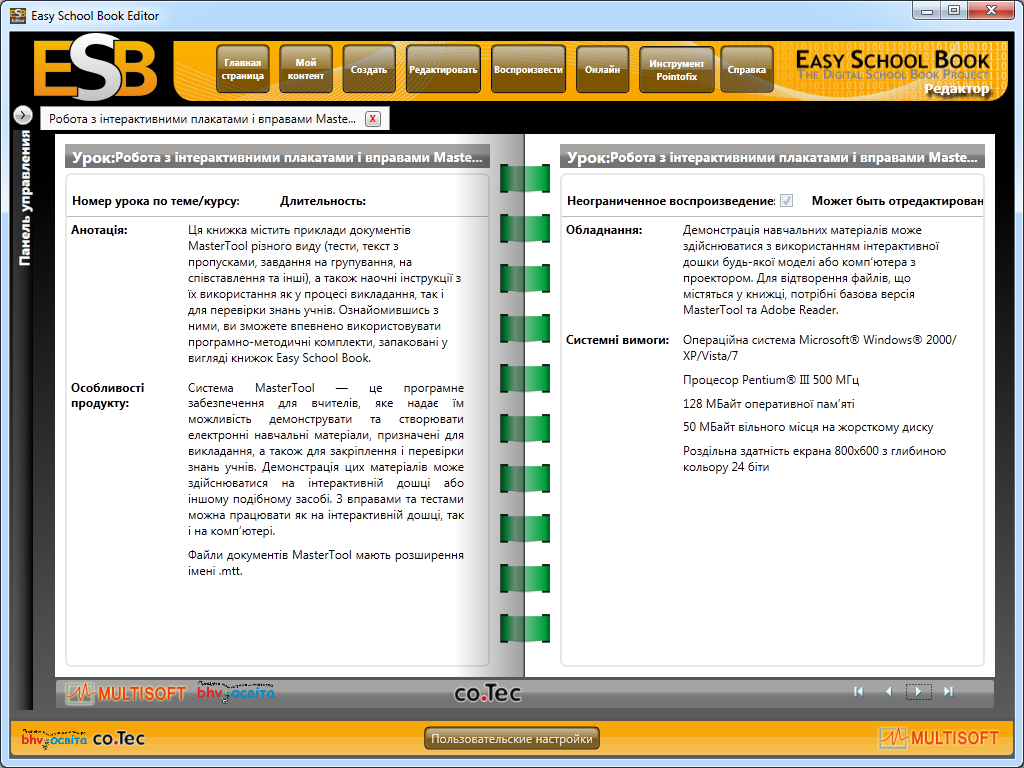1024x768 pixels.
Task: Click the Создать button
Action: click(x=369, y=69)
